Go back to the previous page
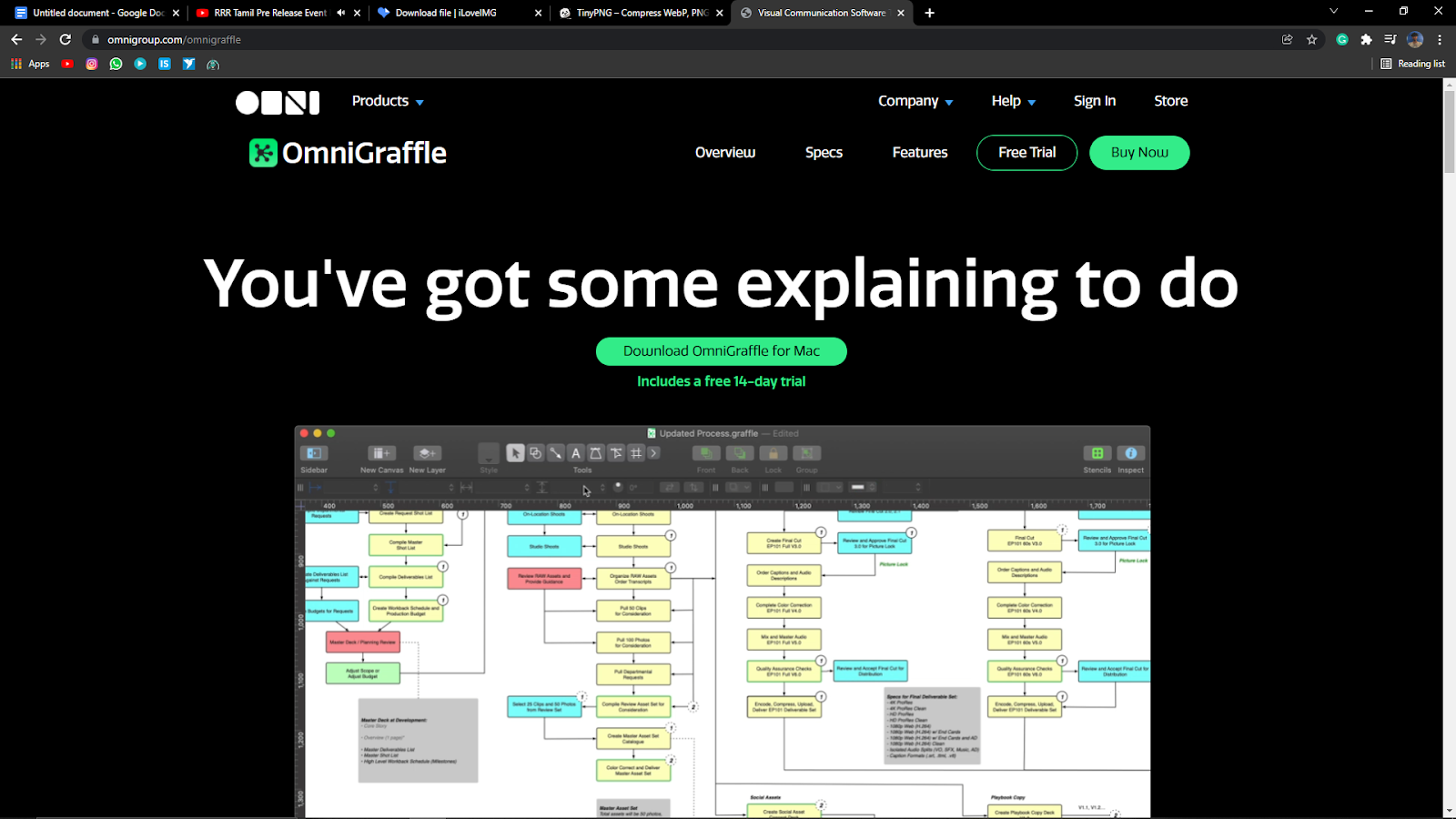Screen dimensions: 1456x819 pos(16,39)
